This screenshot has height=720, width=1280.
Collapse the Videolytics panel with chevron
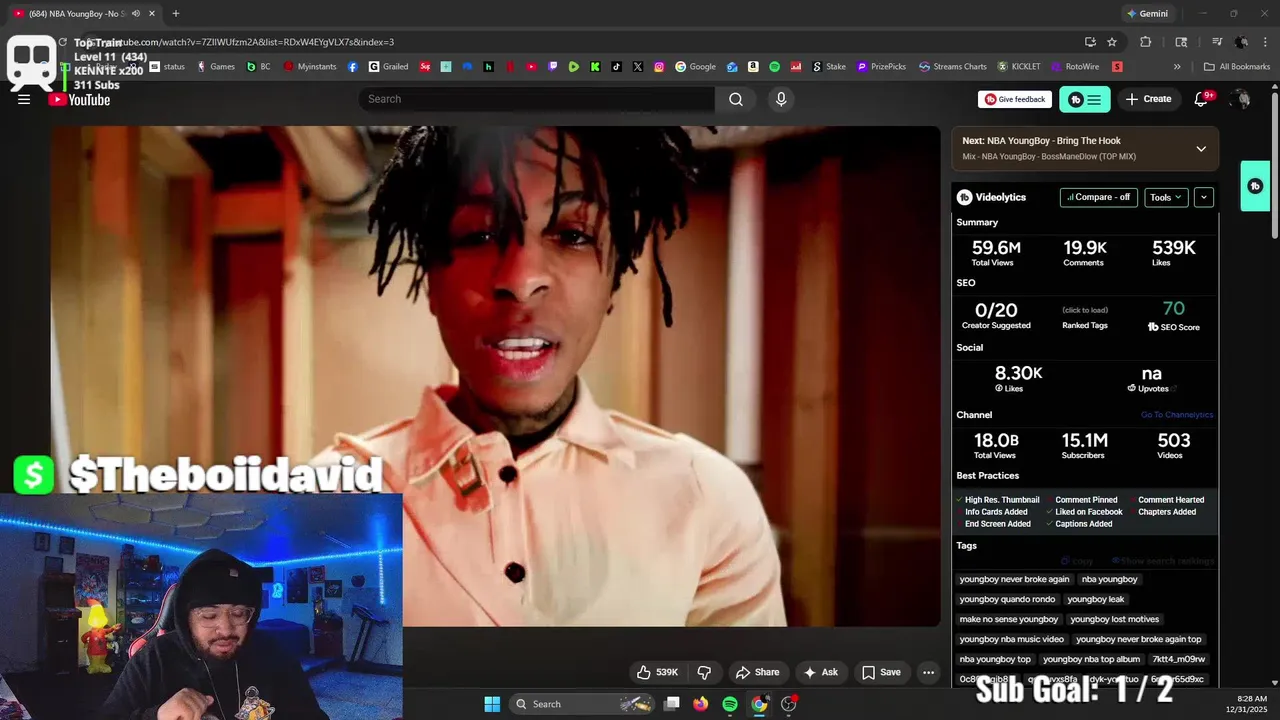pos(1204,197)
